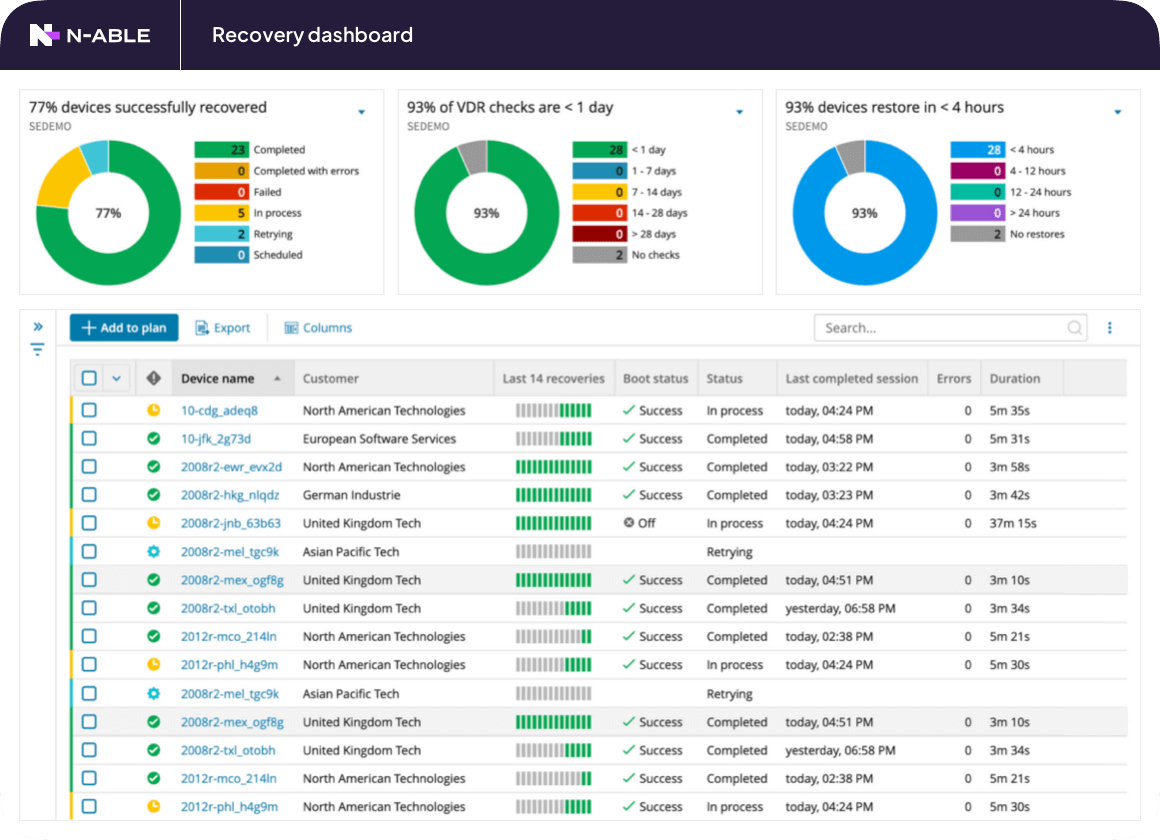Sort by the Customer column header
The image size is (1160, 840).
coord(331,379)
